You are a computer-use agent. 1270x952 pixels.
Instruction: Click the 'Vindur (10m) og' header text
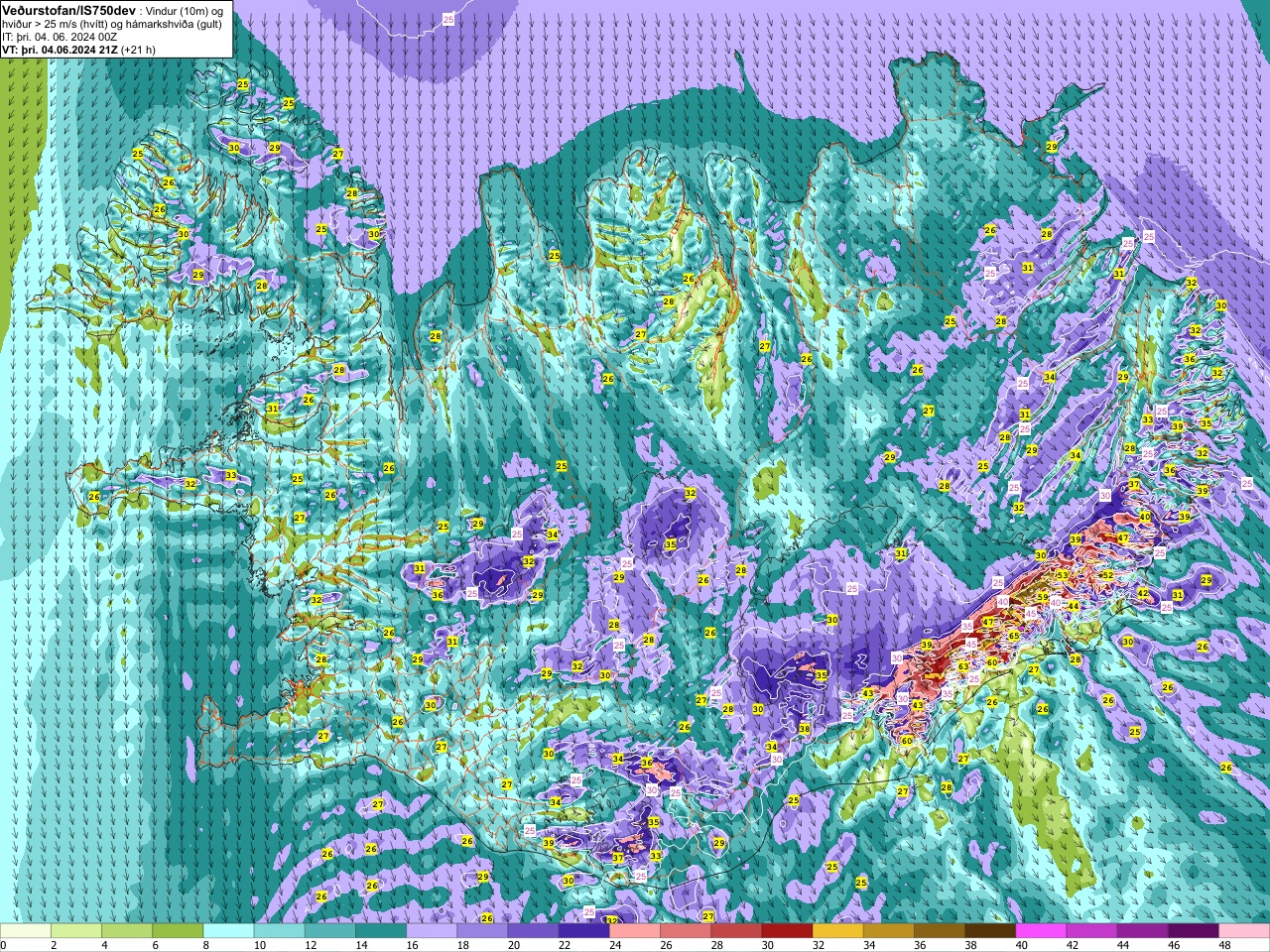[185, 11]
